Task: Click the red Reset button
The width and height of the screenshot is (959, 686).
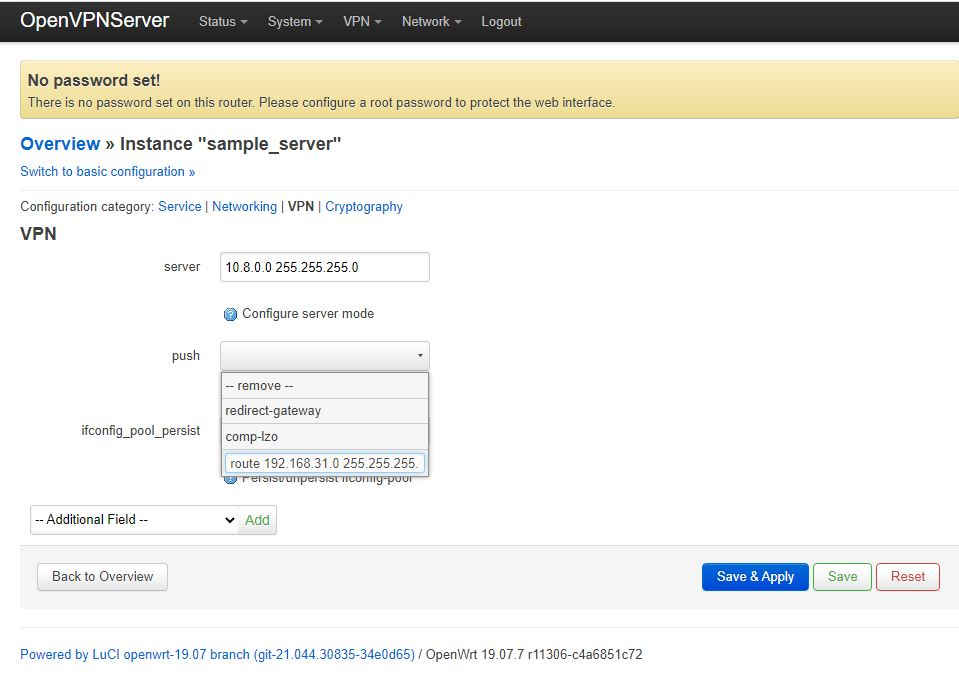Action: (x=908, y=577)
